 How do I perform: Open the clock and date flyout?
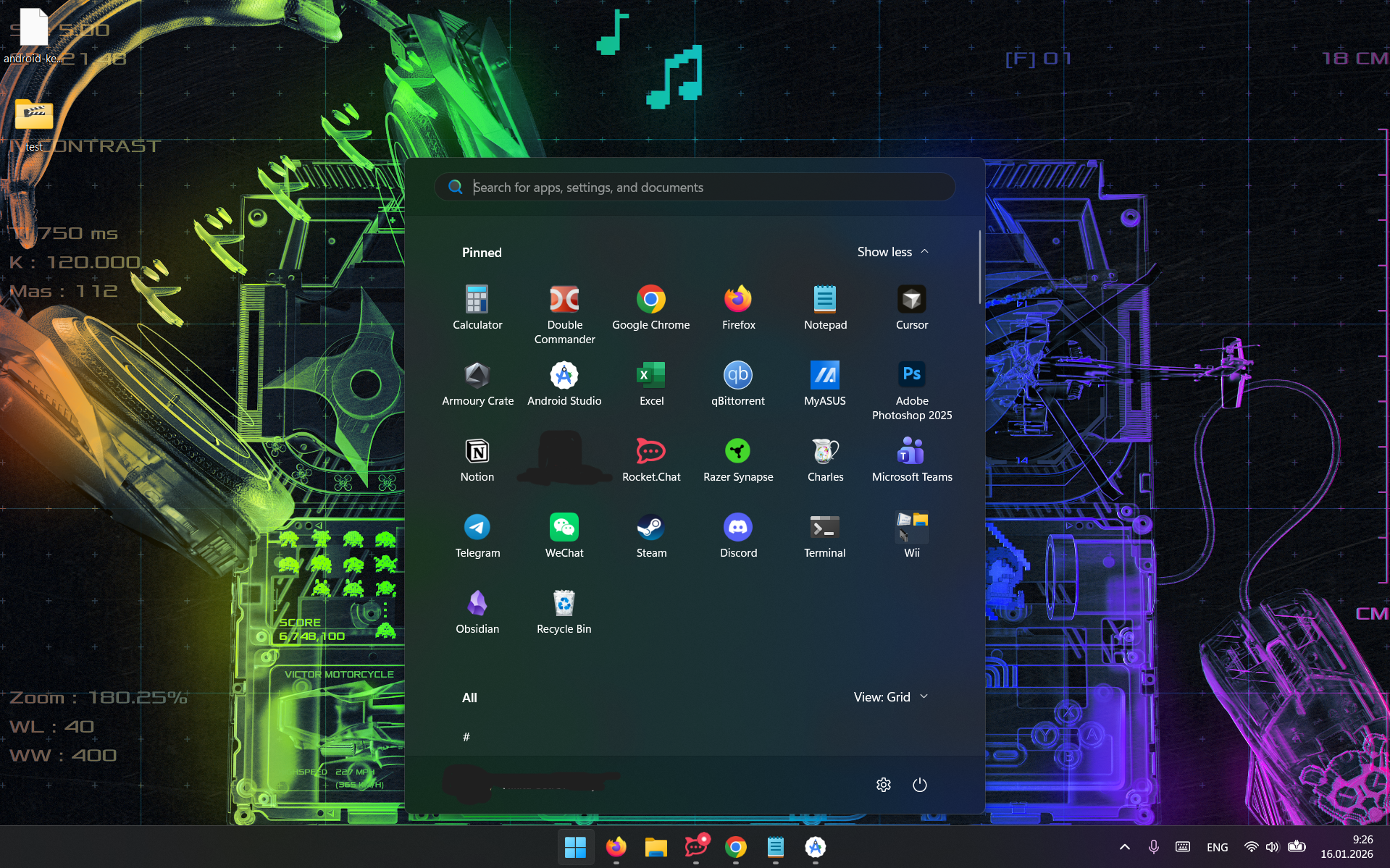pos(1347,847)
